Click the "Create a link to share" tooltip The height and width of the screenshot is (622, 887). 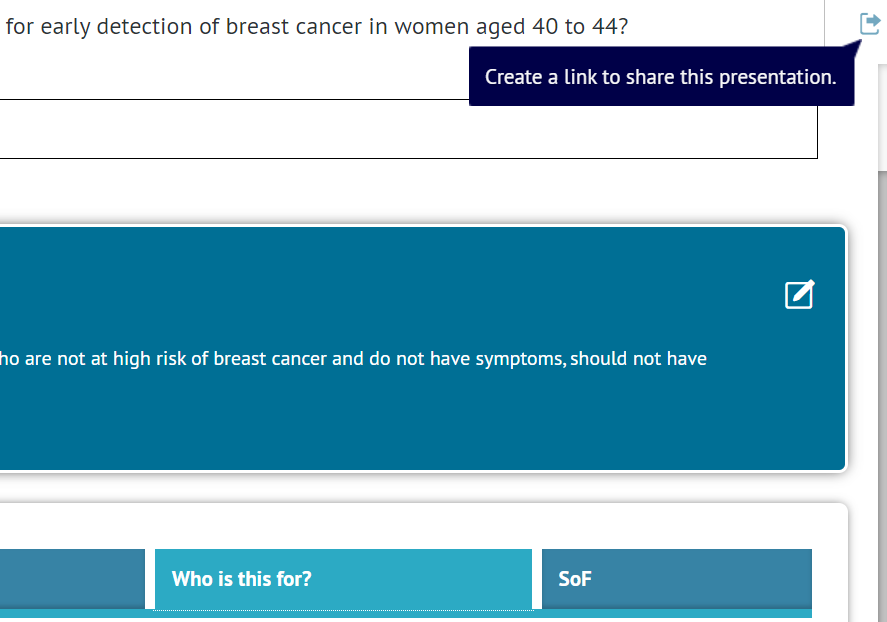660,77
